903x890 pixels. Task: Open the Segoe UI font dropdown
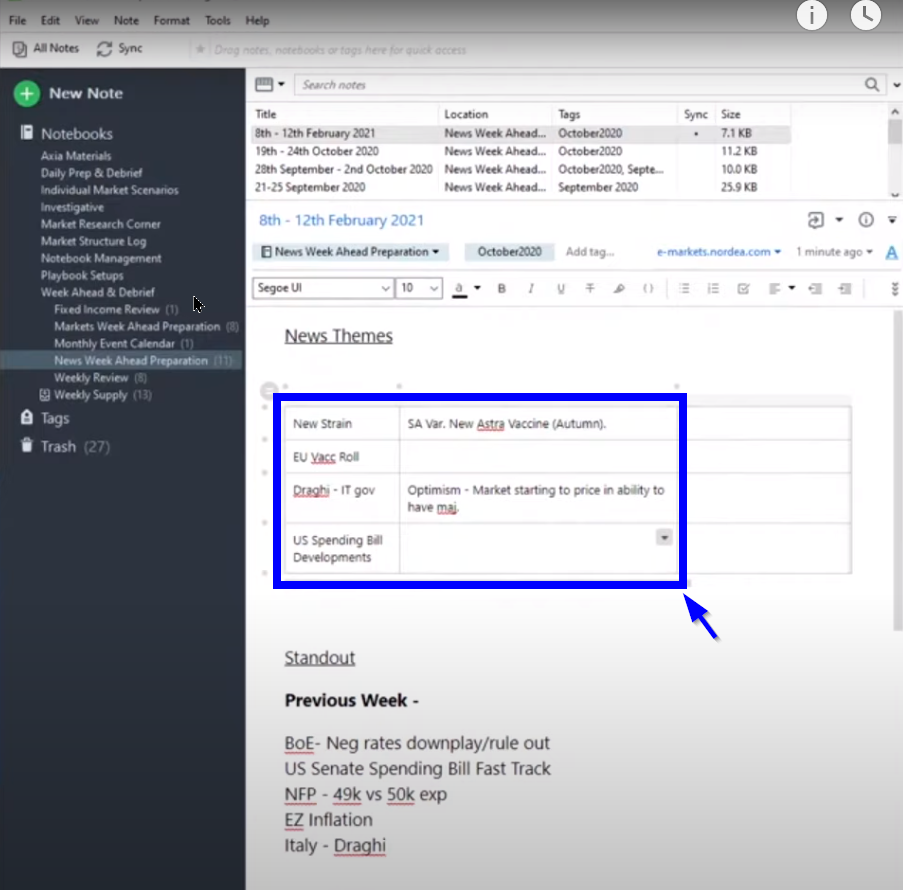[x=323, y=288]
